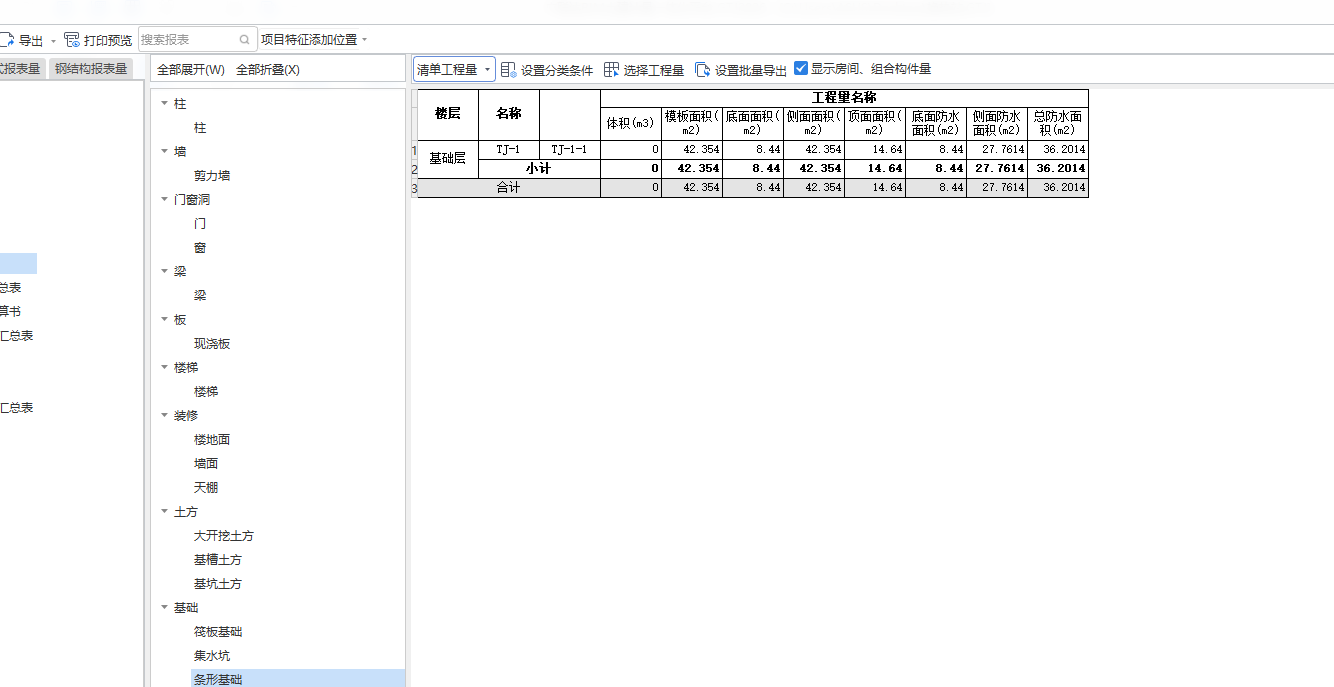Switch to the partially visible 报表量 tab
The width and height of the screenshot is (1334, 687).
tap(21, 69)
